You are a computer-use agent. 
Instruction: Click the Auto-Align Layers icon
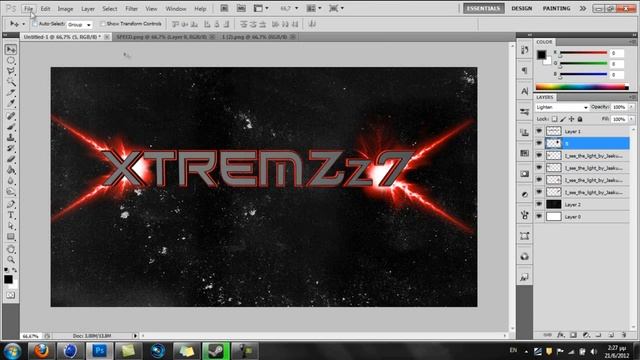click(x=312, y=24)
